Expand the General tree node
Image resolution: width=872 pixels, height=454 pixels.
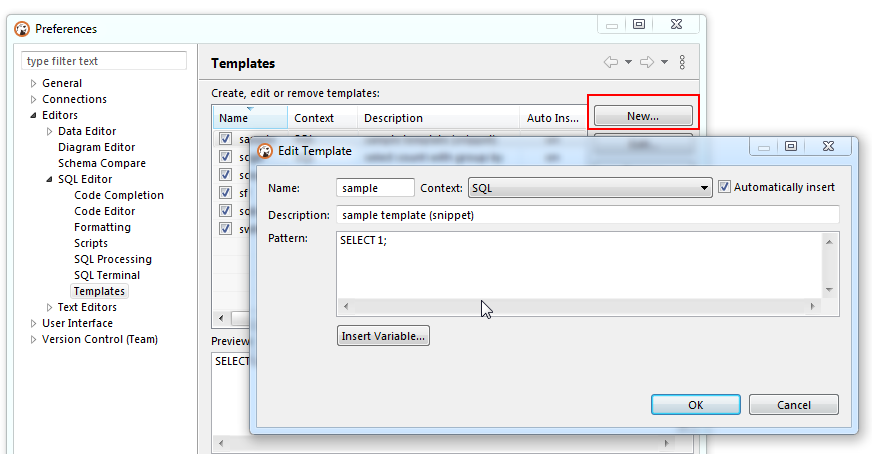tap(33, 83)
